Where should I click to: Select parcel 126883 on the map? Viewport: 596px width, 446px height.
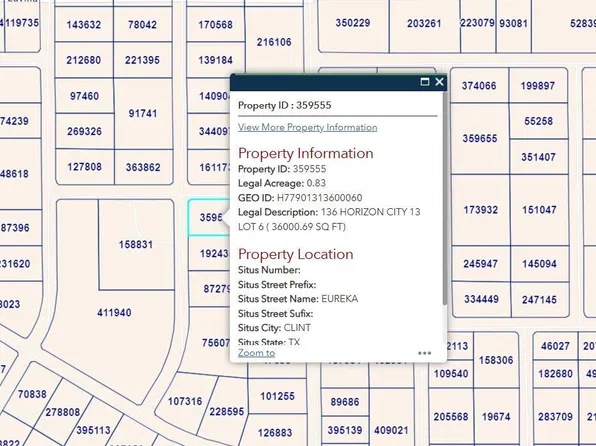click(x=275, y=433)
